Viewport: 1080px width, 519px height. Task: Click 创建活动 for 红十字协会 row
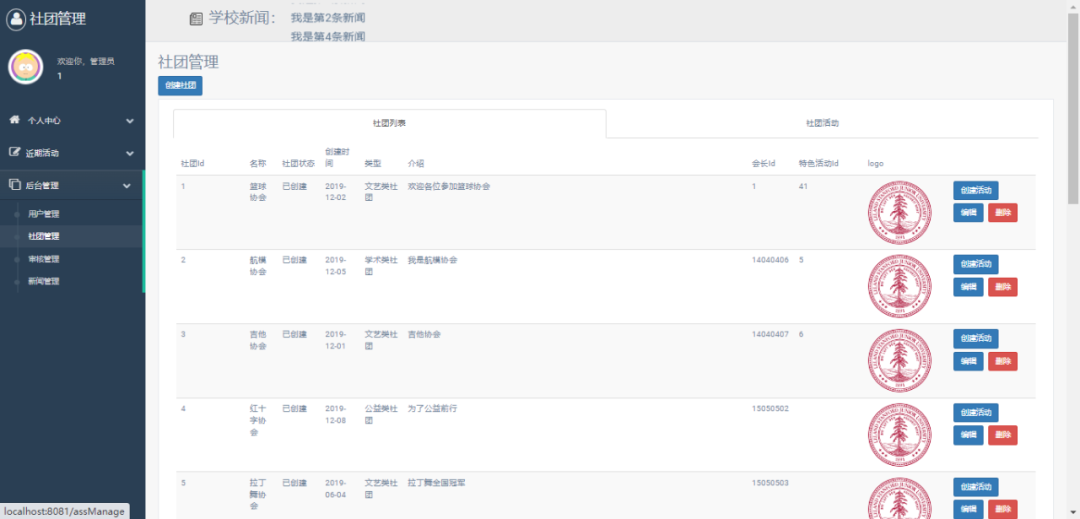[x=976, y=413]
